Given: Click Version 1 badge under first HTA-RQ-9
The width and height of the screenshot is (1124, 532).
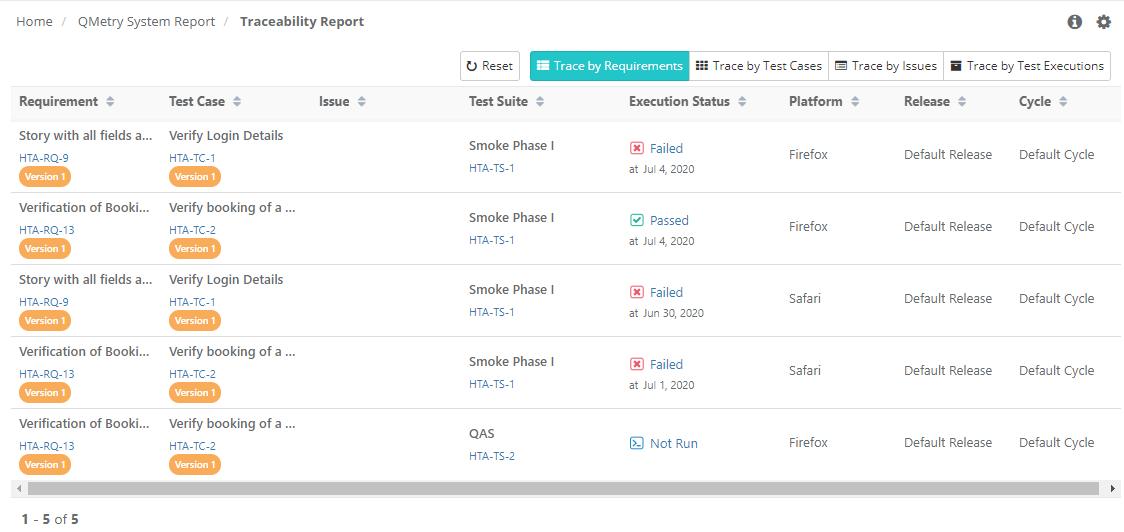Looking at the screenshot, I should (44, 177).
